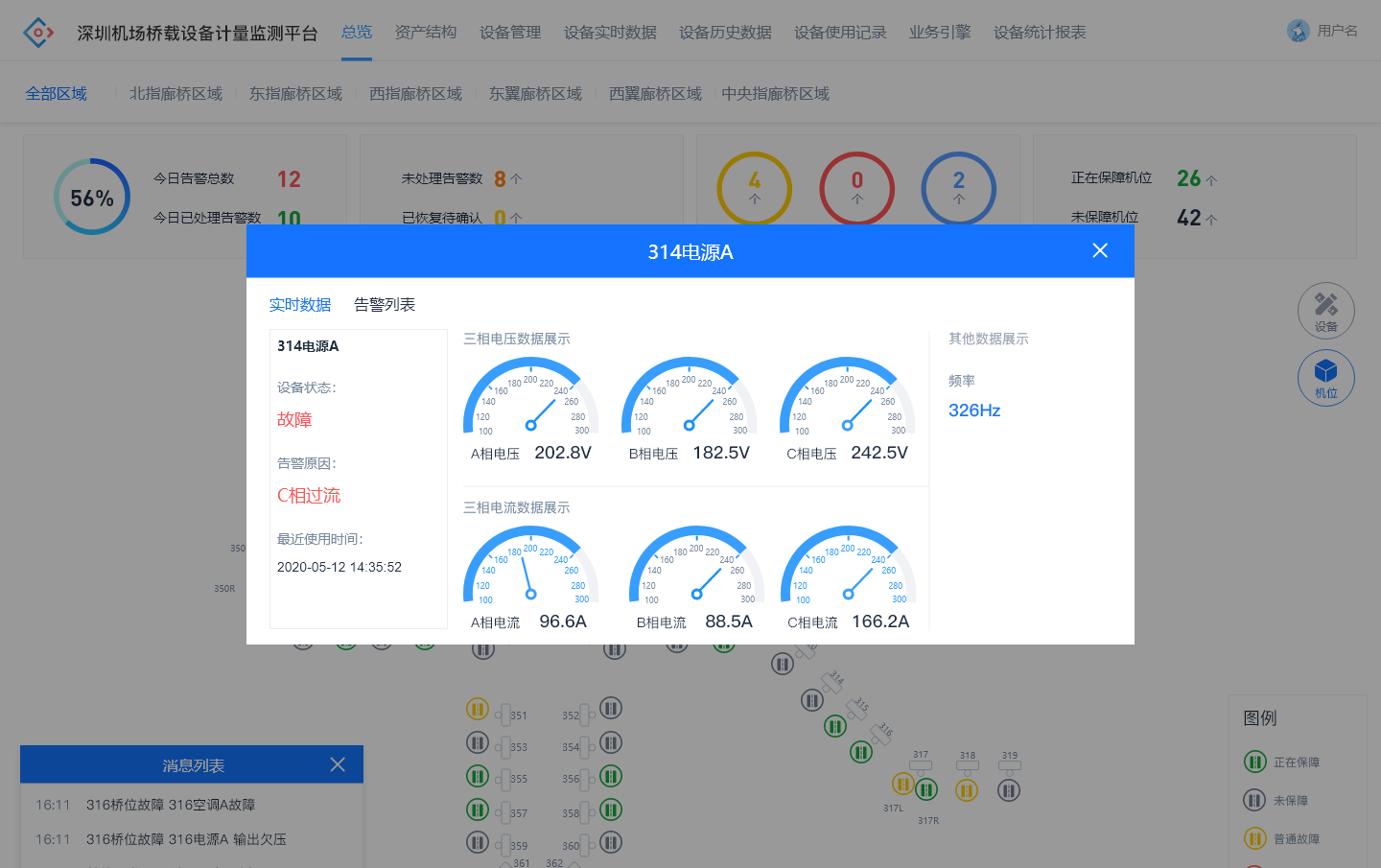Click the green gate icon for stand 316

[x=861, y=753]
